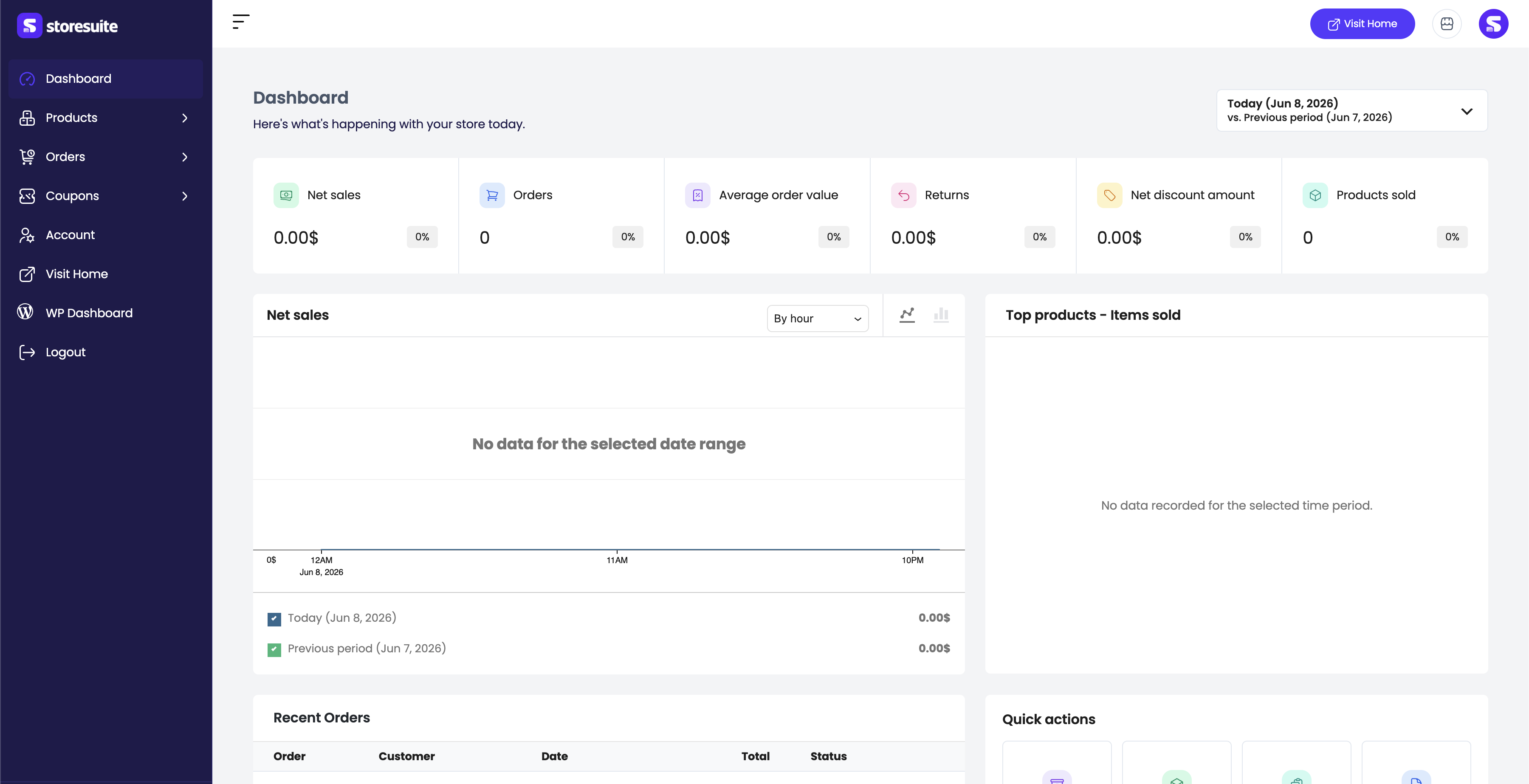Click the Coupons ticket icon in sidebar
The width and height of the screenshot is (1529, 784).
[27, 196]
